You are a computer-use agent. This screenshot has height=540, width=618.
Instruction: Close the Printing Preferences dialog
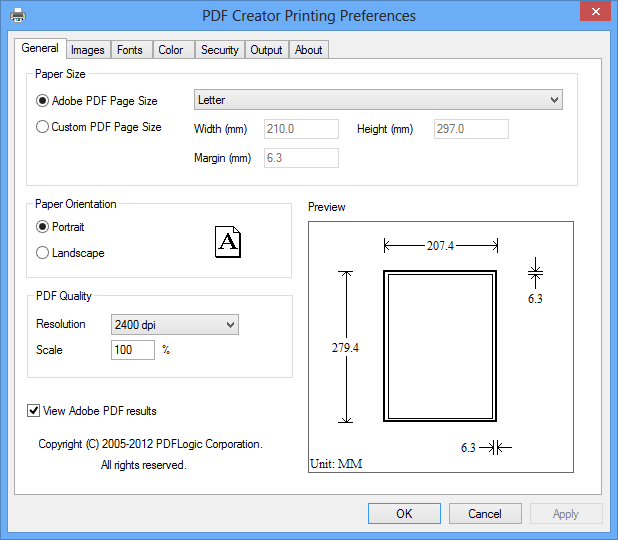[596, 11]
